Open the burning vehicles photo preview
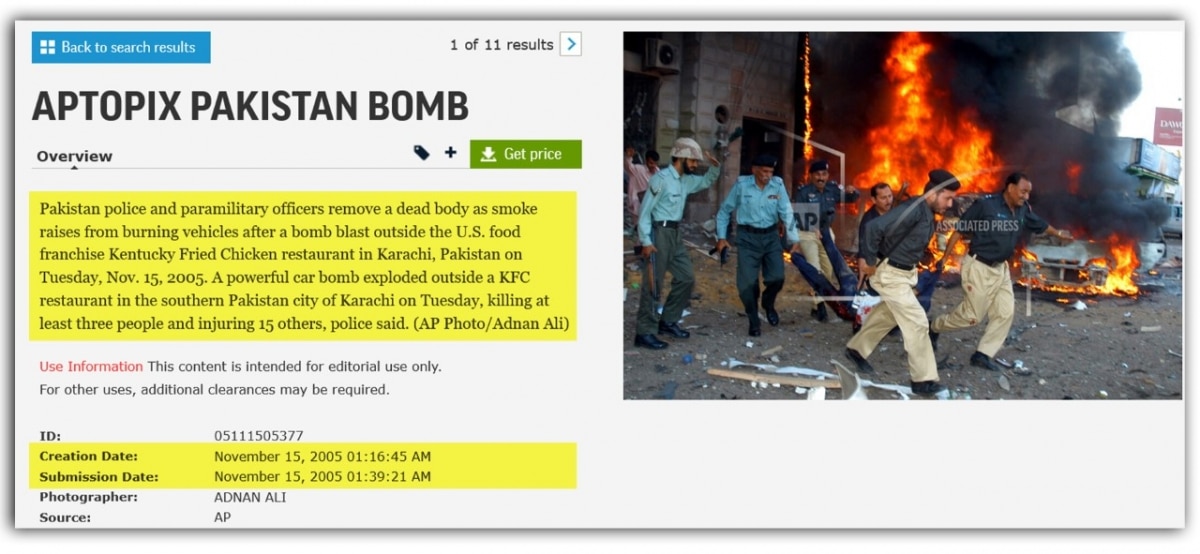This screenshot has width=1200, height=554. (x=902, y=215)
